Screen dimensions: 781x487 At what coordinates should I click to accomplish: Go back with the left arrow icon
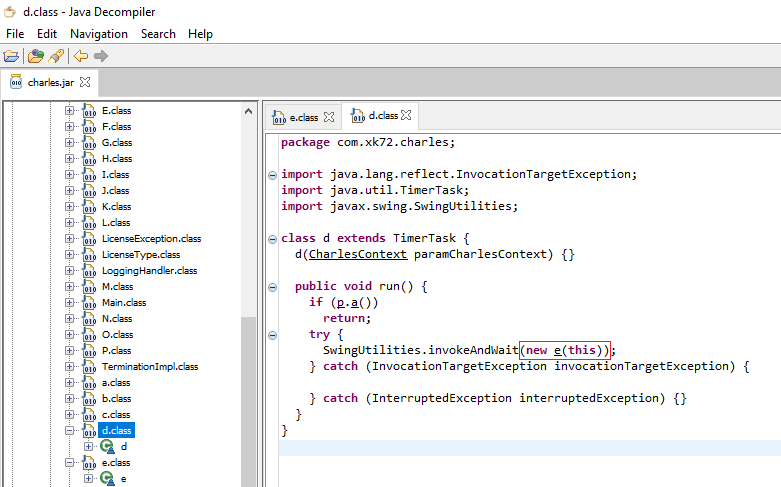pos(81,56)
